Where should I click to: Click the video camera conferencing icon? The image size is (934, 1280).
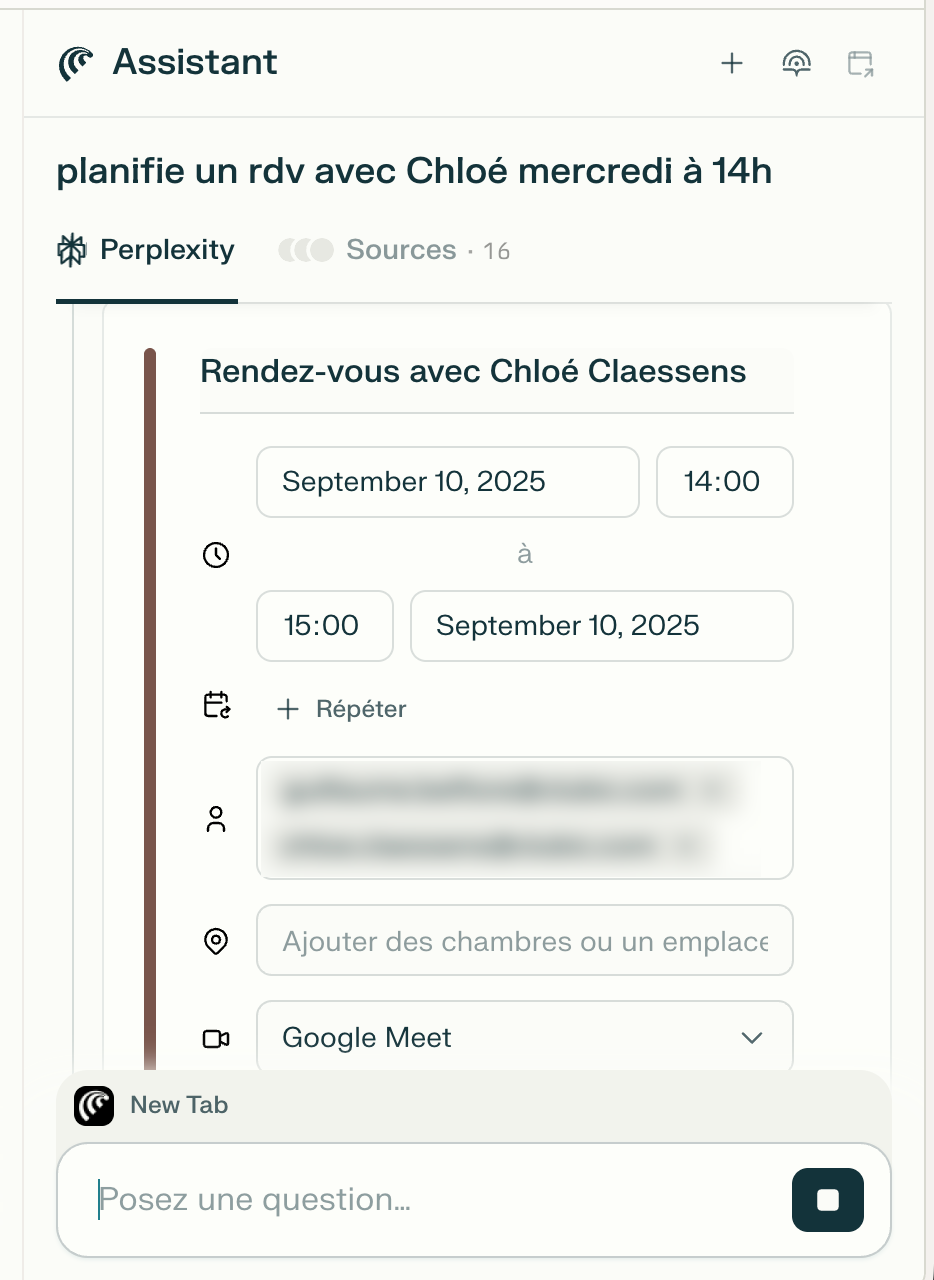pos(216,1039)
